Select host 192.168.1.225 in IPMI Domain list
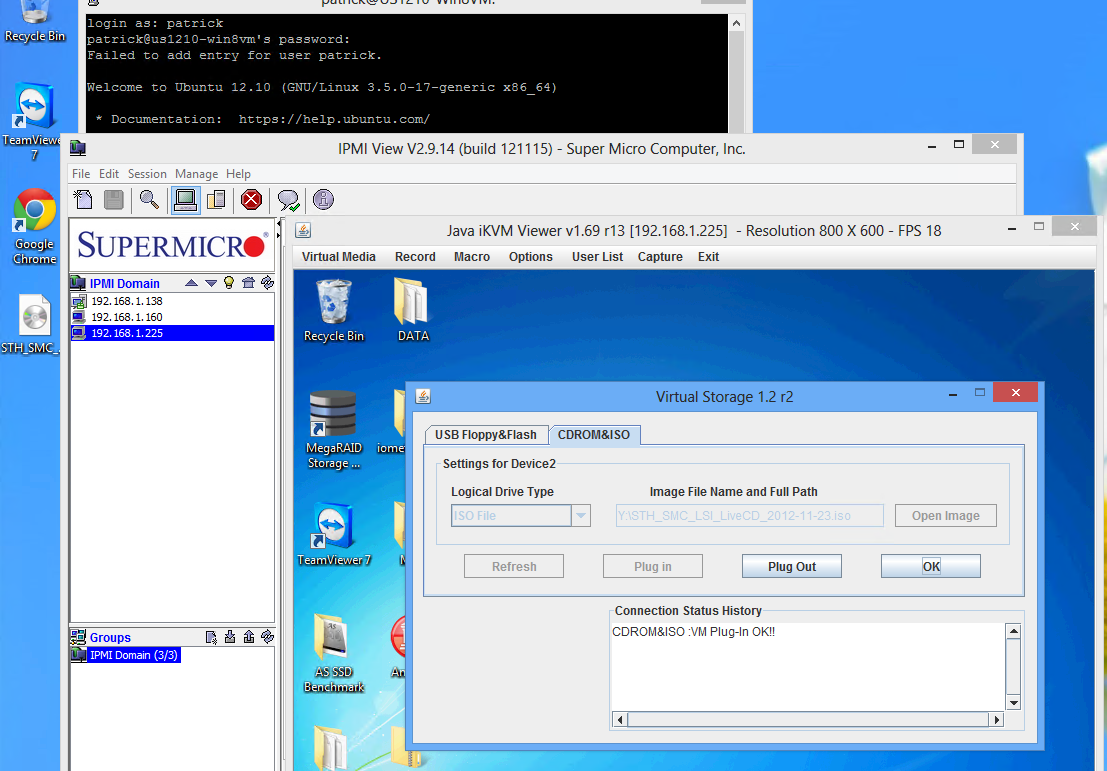 point(172,333)
